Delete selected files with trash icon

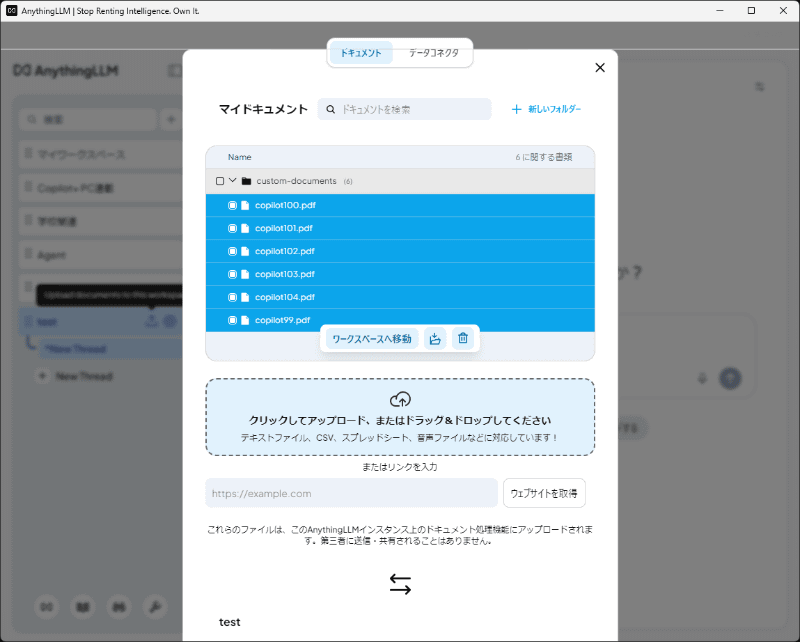[463, 338]
